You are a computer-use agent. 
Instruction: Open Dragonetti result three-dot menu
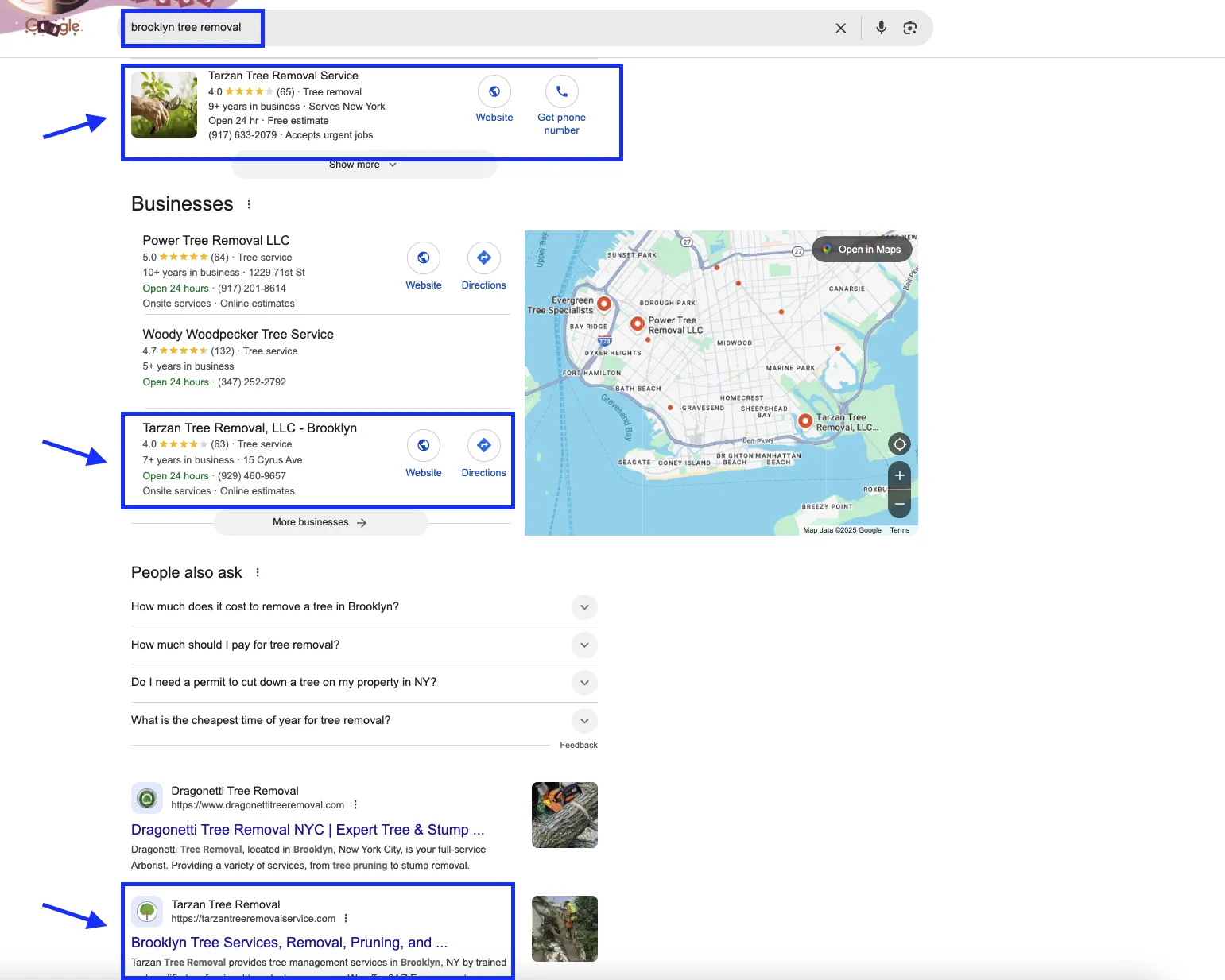(355, 804)
